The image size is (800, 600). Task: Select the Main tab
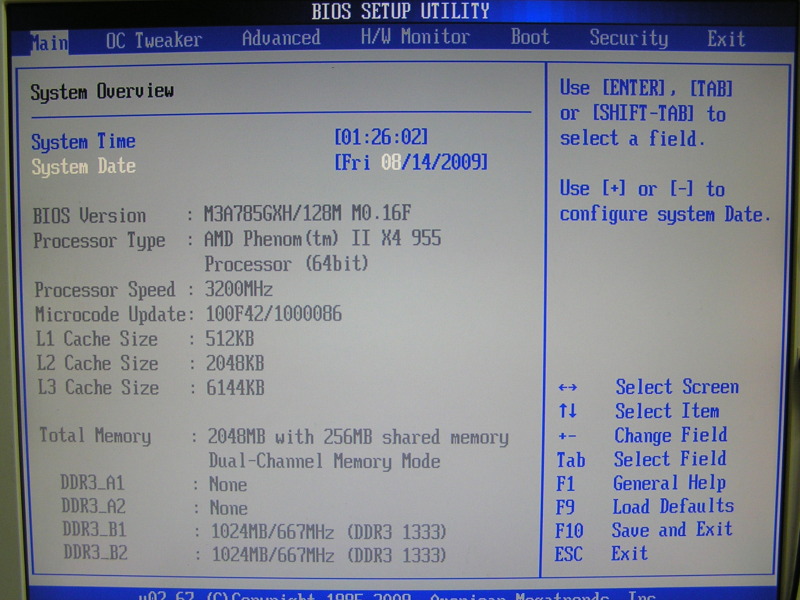(49, 42)
